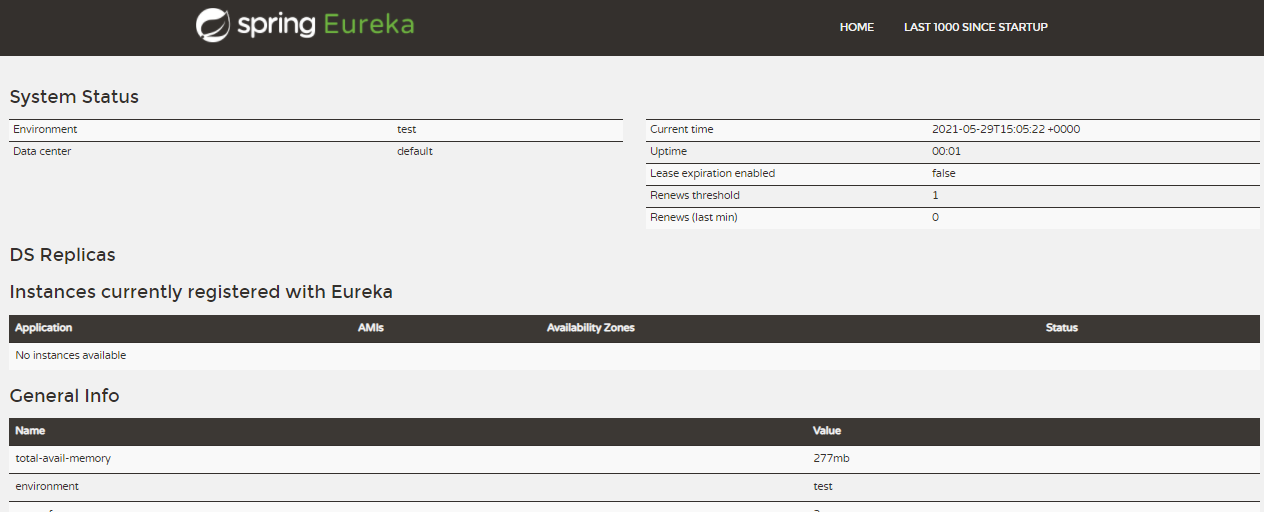1264x512 pixels.
Task: Click the Spring Eureka logo
Action: pos(305,25)
